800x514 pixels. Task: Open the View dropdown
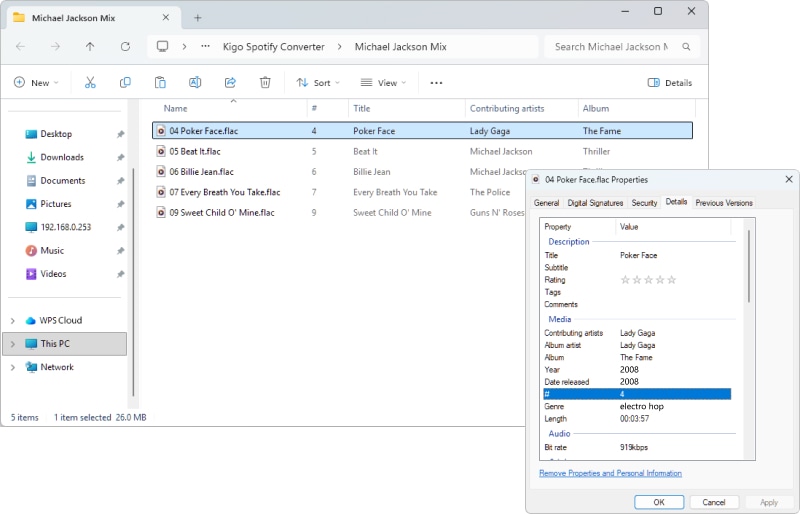coord(383,83)
